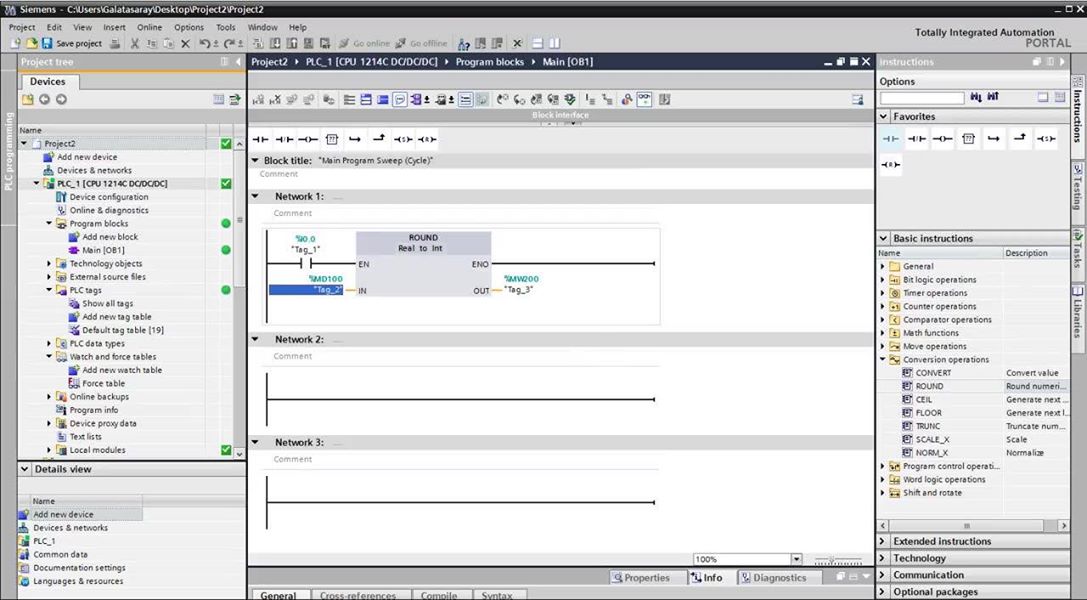
Task: Open the Insert menu
Action: pos(114,27)
